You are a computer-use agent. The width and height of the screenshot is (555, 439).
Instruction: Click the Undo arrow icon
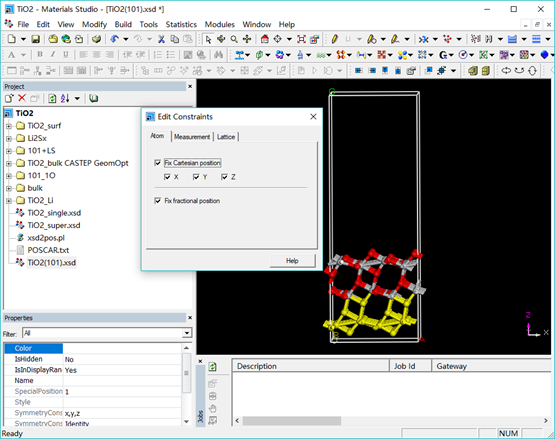(x=114, y=39)
